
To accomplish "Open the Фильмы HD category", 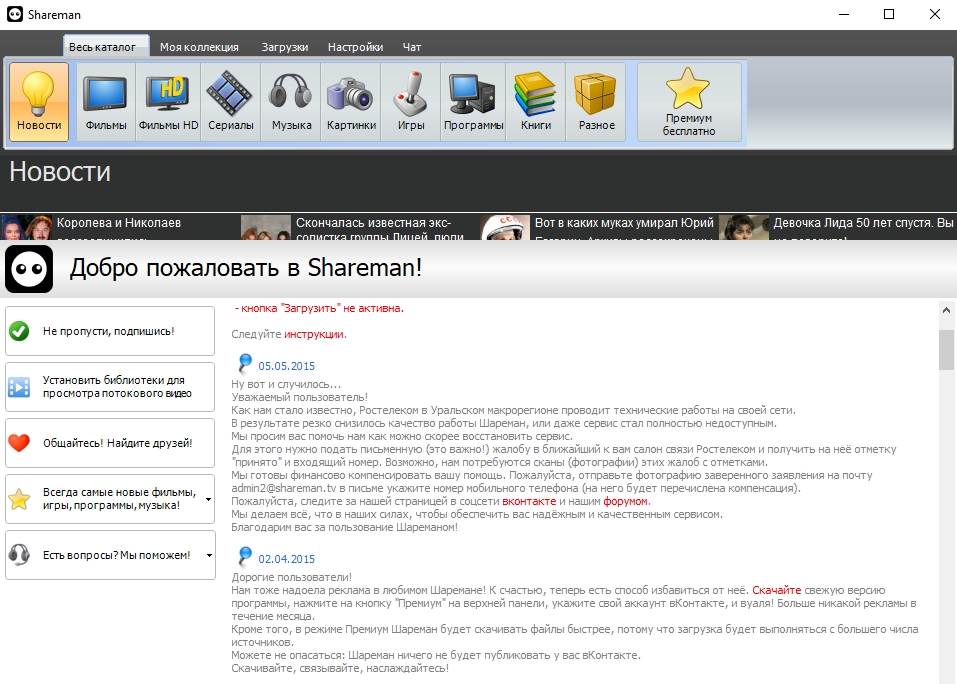I will pos(168,102).
